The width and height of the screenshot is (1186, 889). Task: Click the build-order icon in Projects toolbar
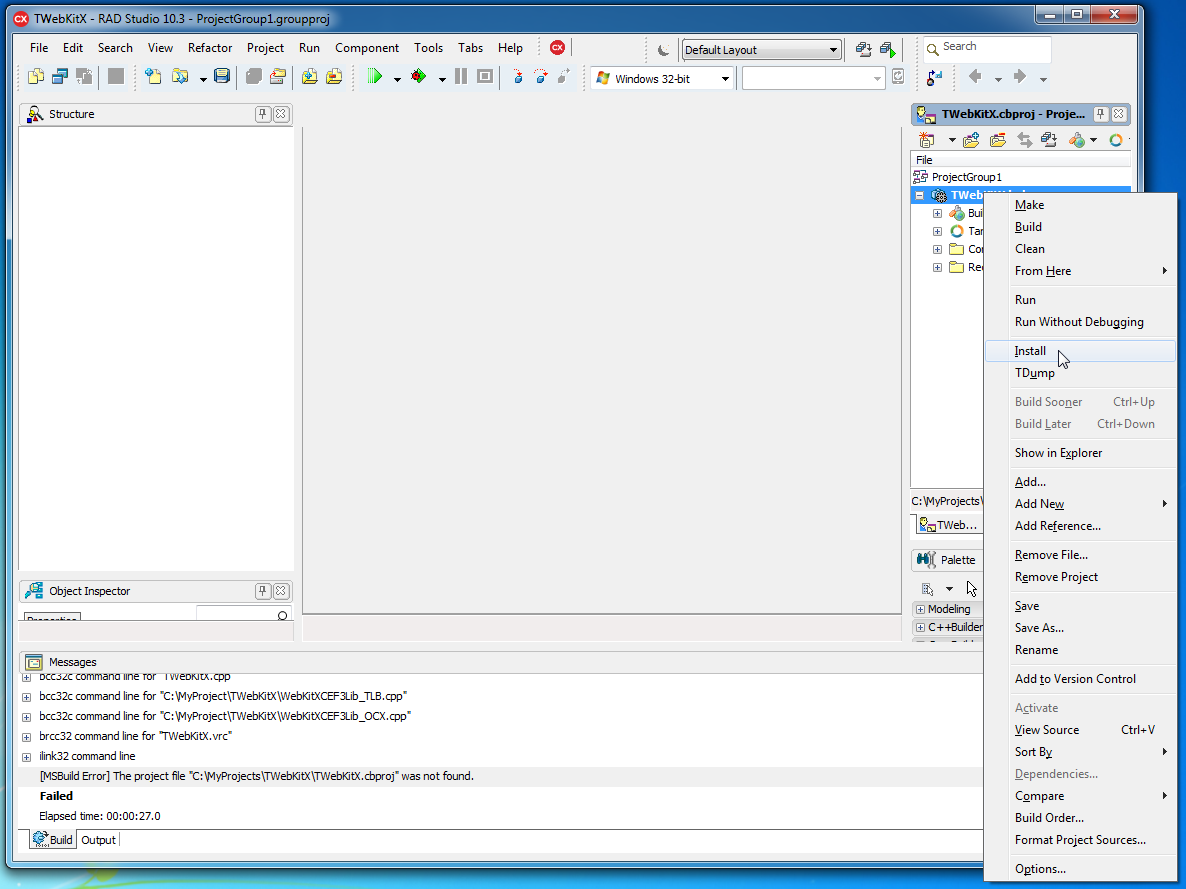1049,140
